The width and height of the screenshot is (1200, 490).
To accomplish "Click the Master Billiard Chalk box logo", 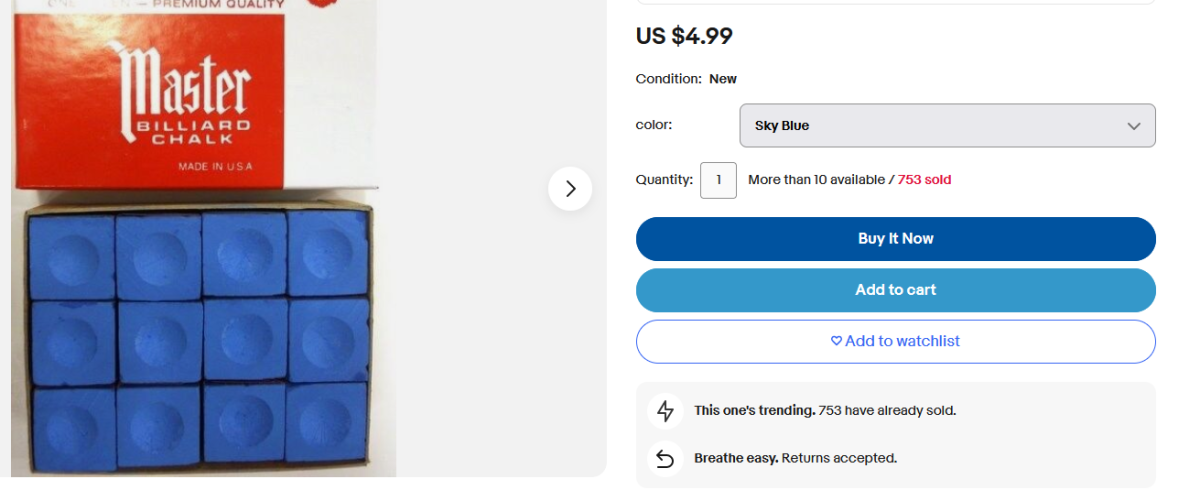I will [x=185, y=95].
